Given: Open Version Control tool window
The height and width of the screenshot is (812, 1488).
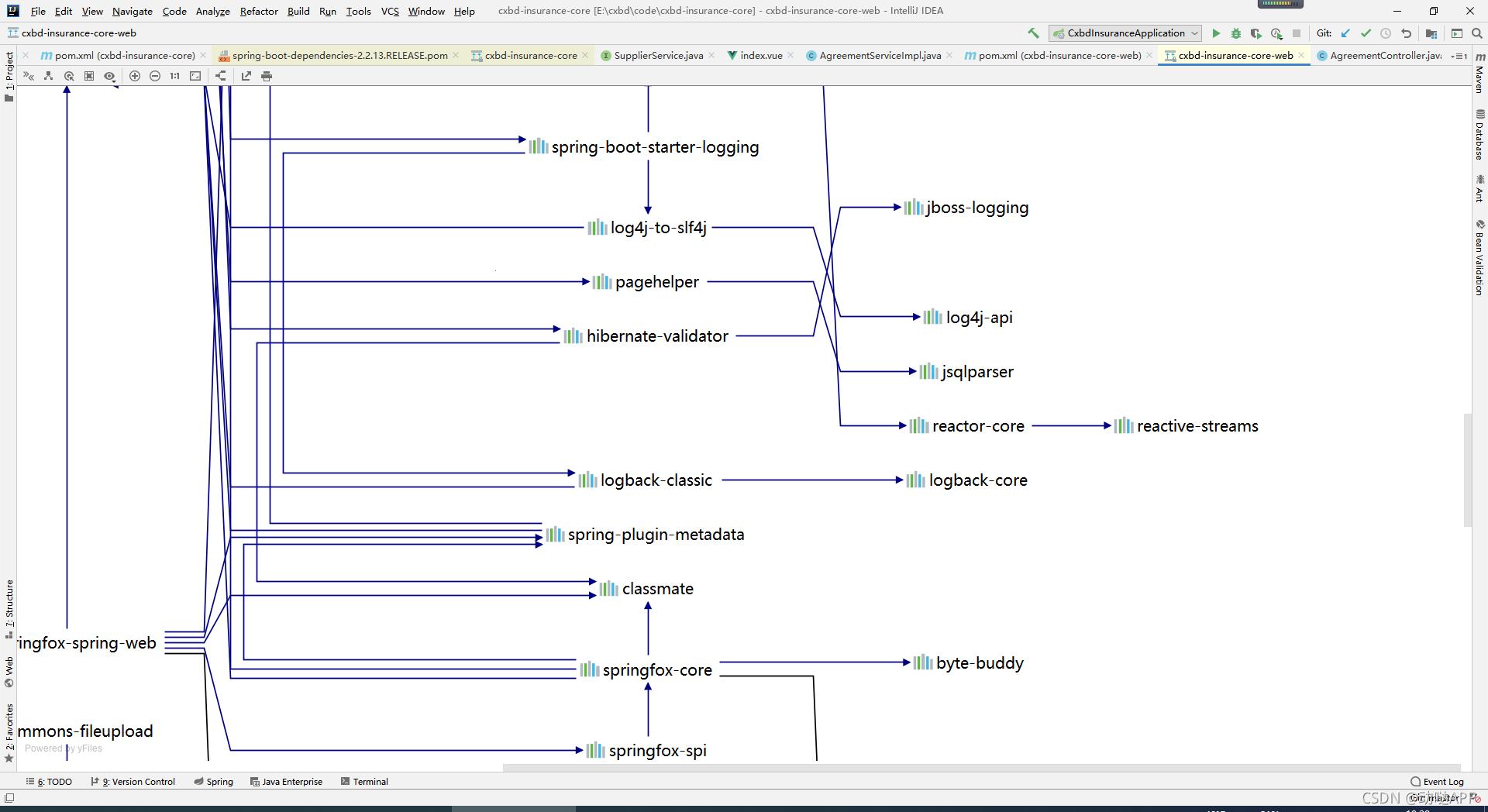Looking at the screenshot, I should click(133, 782).
